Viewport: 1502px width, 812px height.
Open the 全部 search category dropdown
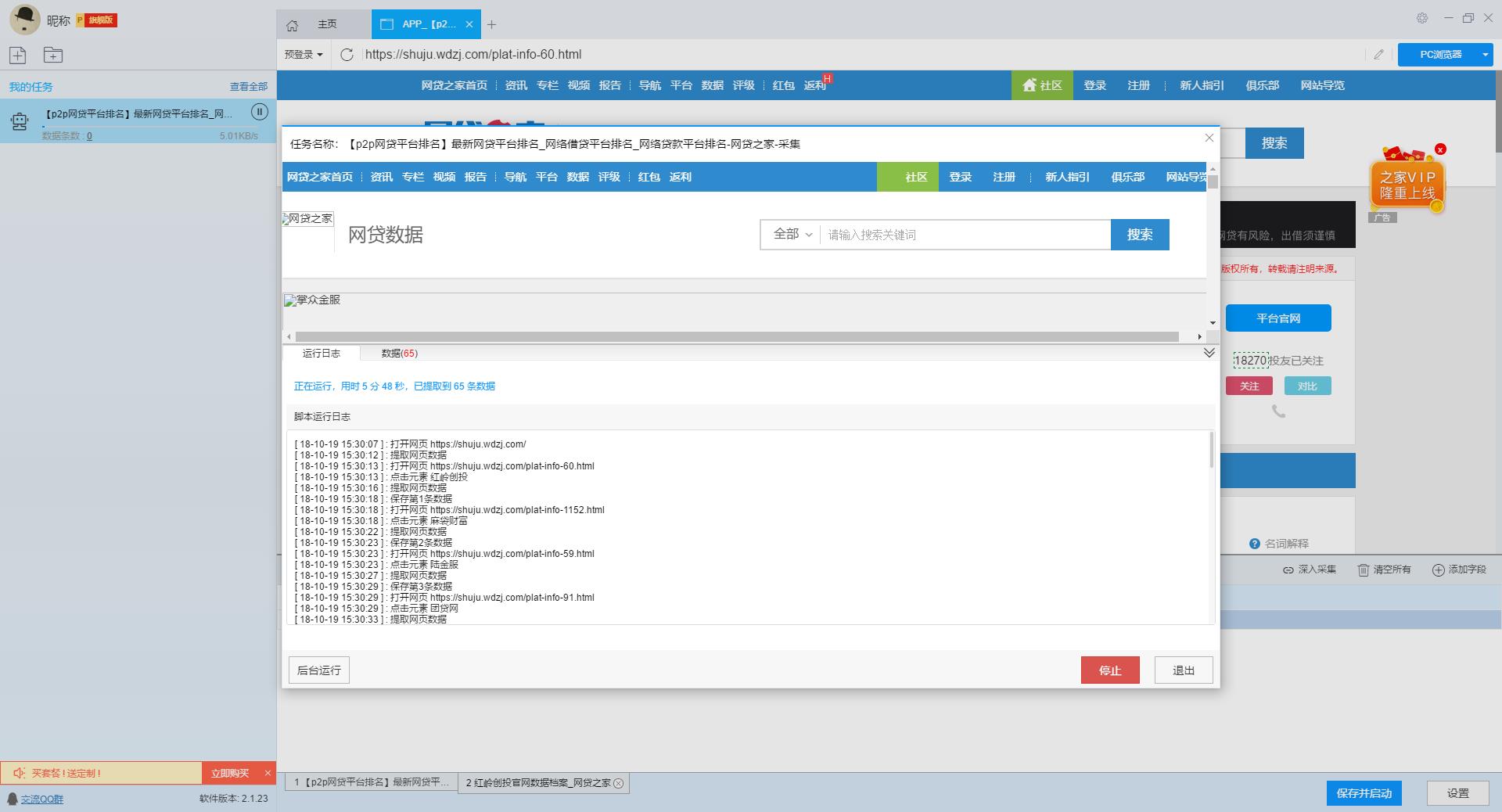(x=792, y=234)
